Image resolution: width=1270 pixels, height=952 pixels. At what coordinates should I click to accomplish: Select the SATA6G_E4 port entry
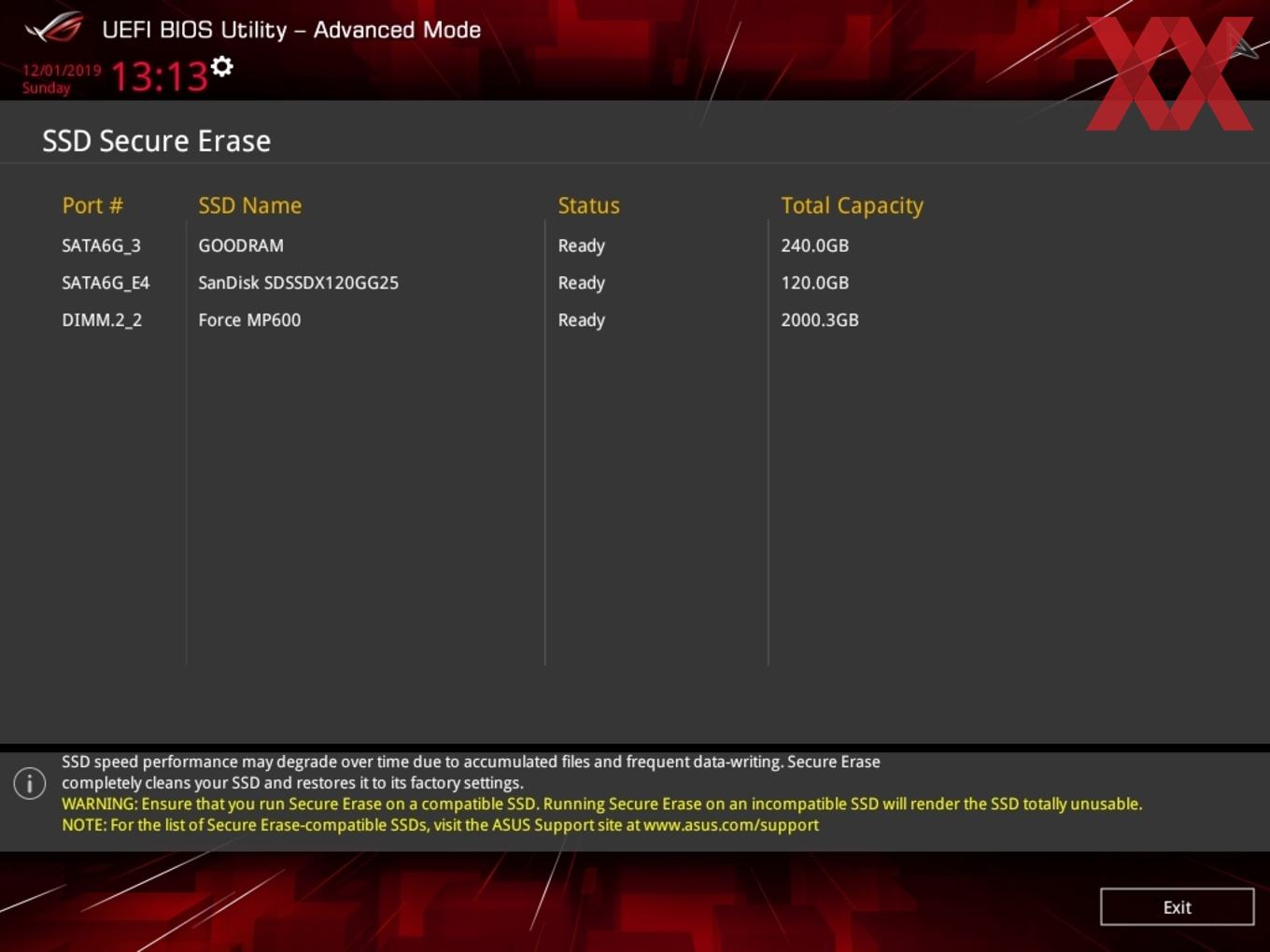point(106,283)
